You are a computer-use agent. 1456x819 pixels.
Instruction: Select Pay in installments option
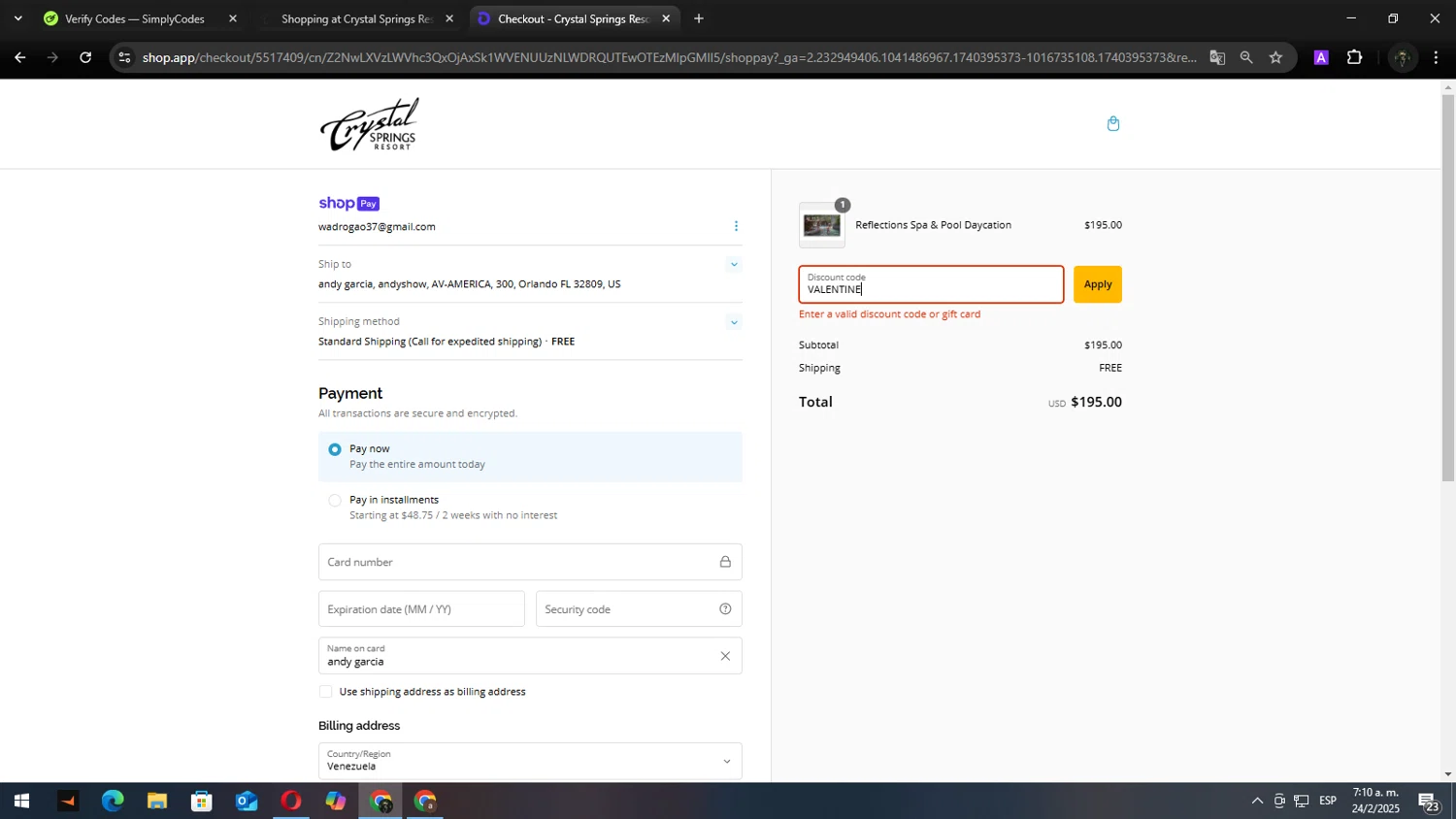[530, 507]
